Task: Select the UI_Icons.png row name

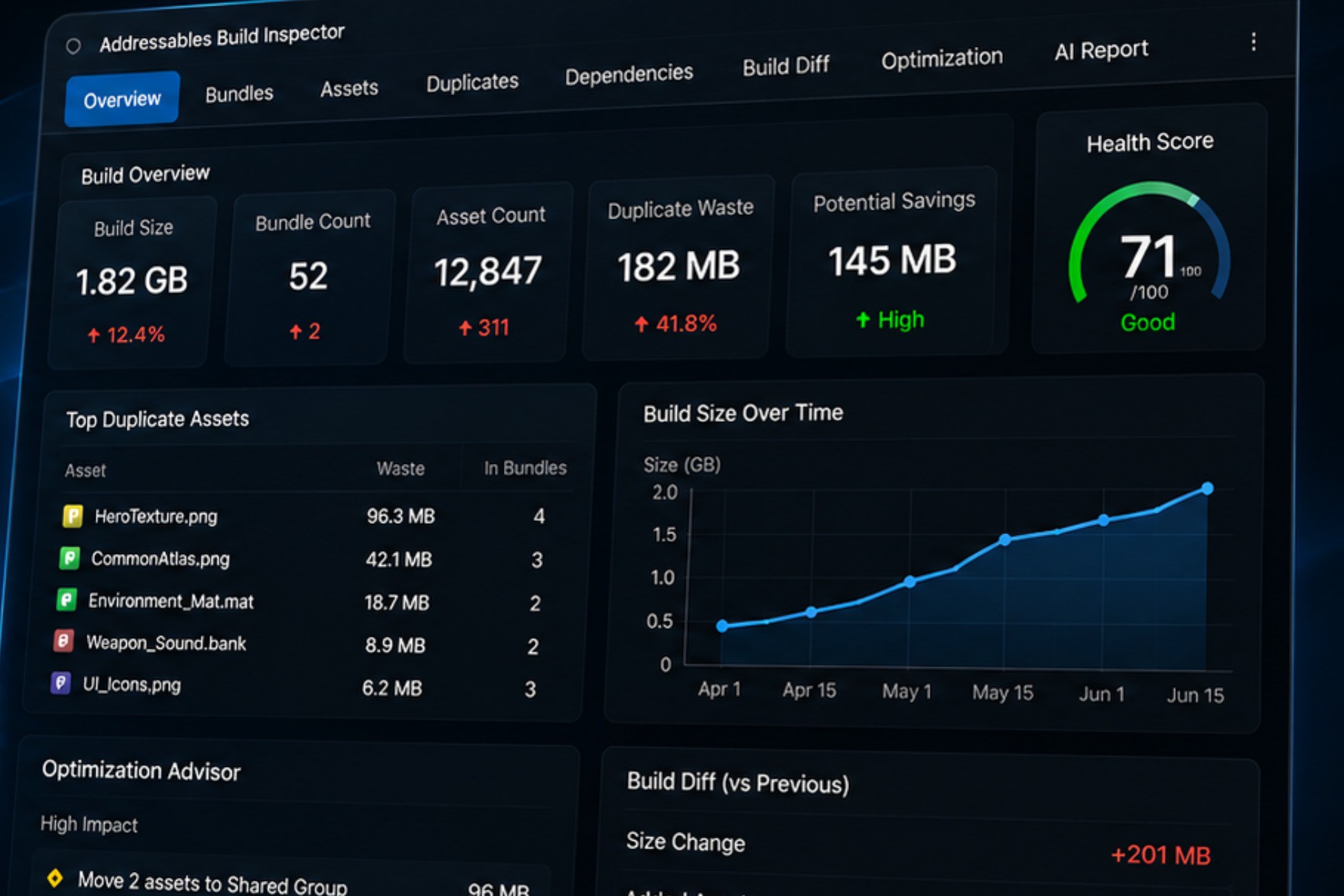Action: pyautogui.click(x=132, y=684)
